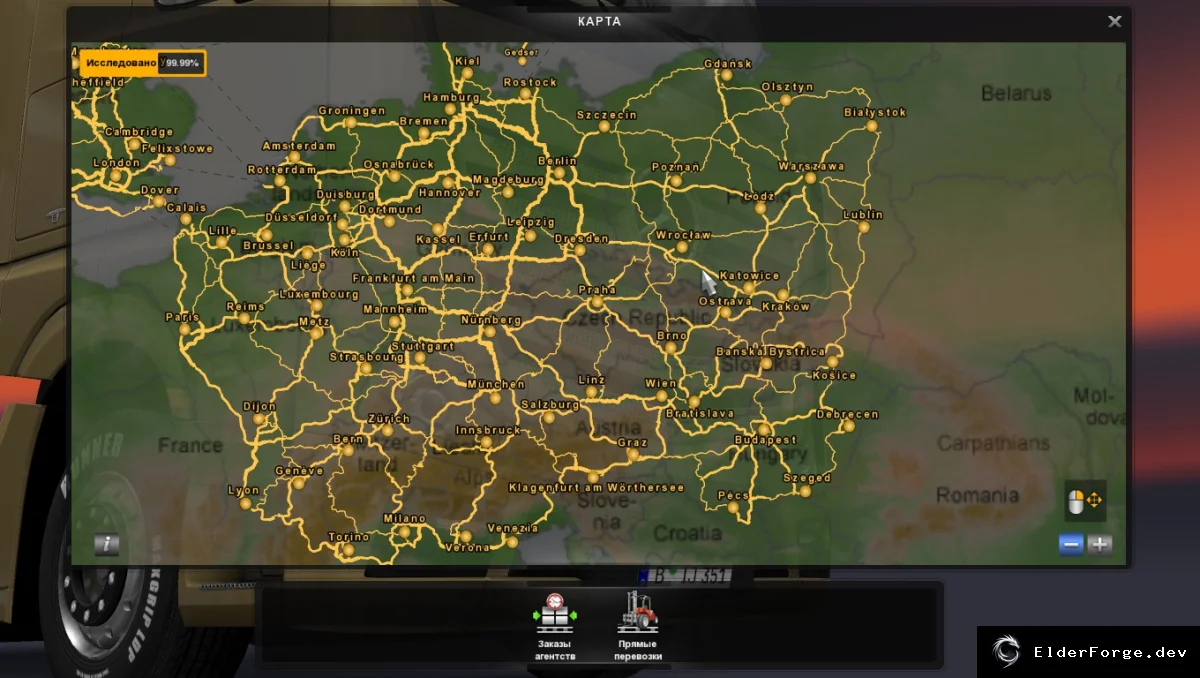Click the Amsterdam city label
This screenshot has width=1200, height=678.
coord(299,145)
